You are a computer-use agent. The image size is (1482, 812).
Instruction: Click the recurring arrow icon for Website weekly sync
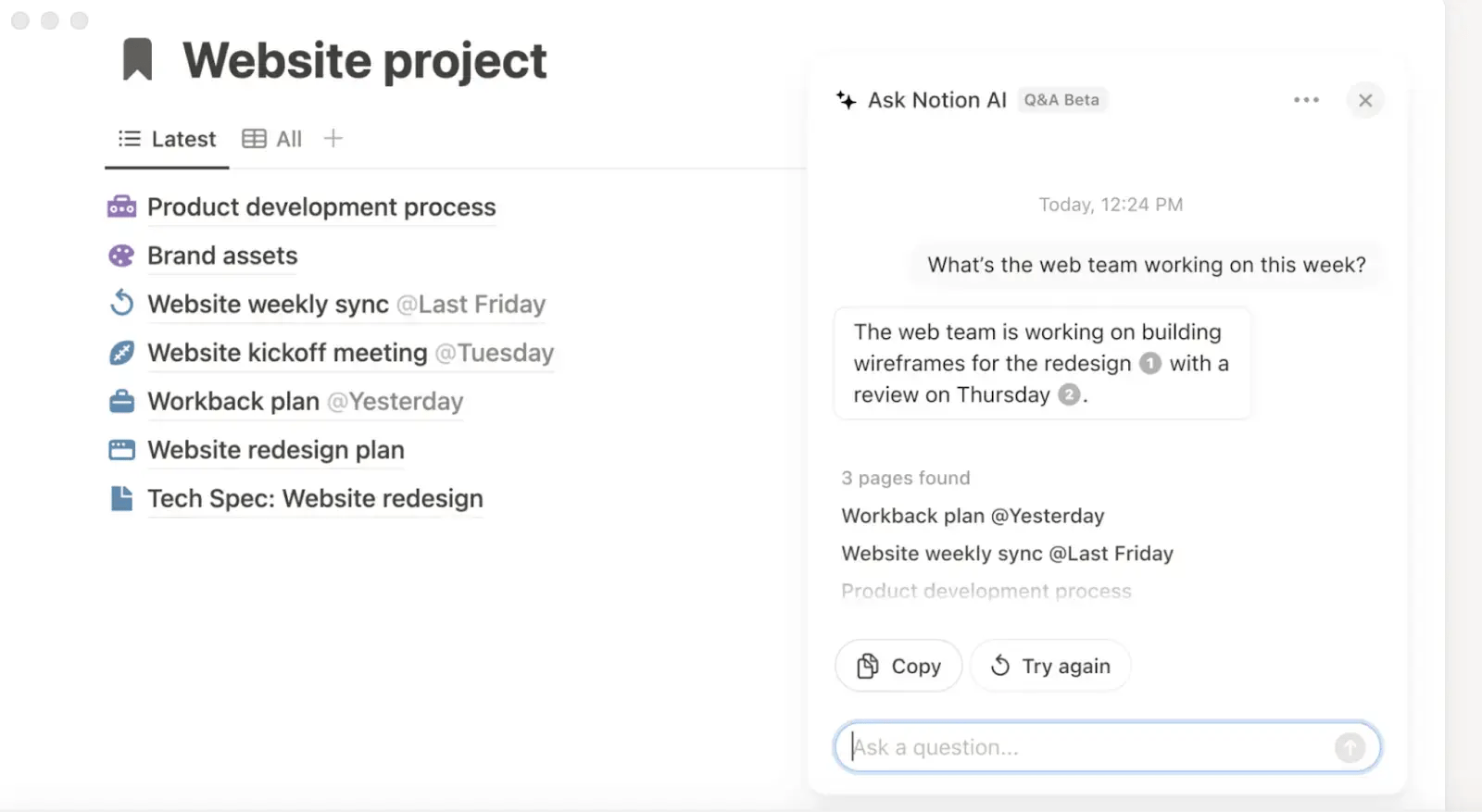121,304
